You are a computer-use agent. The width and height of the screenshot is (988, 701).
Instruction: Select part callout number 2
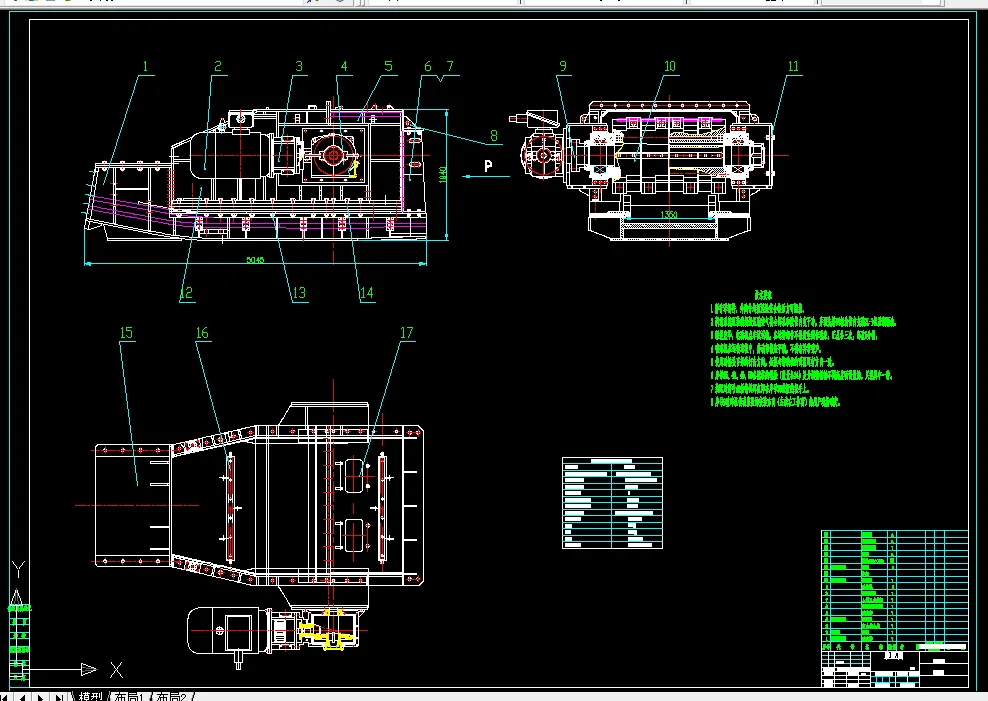pos(218,66)
